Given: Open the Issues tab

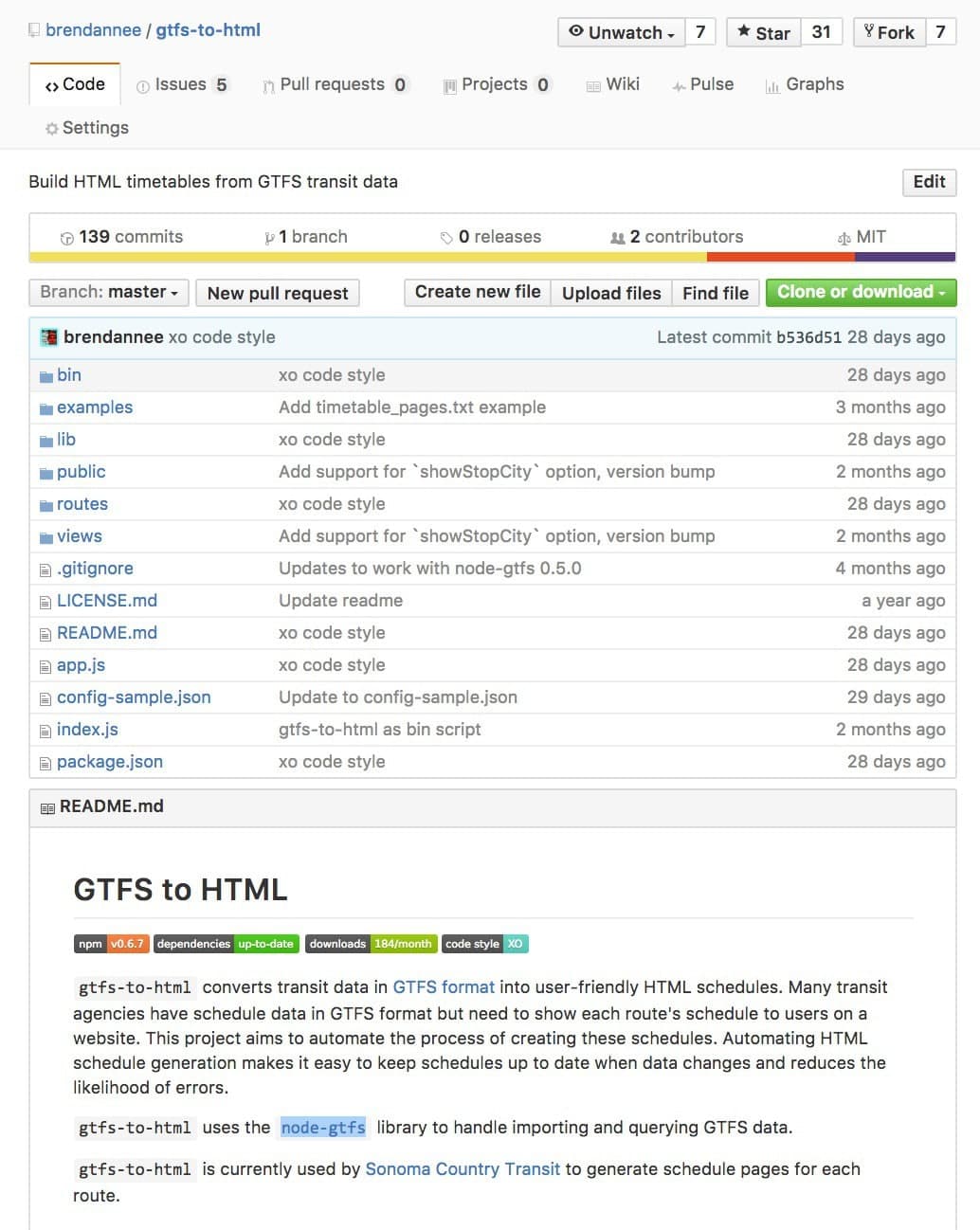Looking at the screenshot, I should coord(182,84).
